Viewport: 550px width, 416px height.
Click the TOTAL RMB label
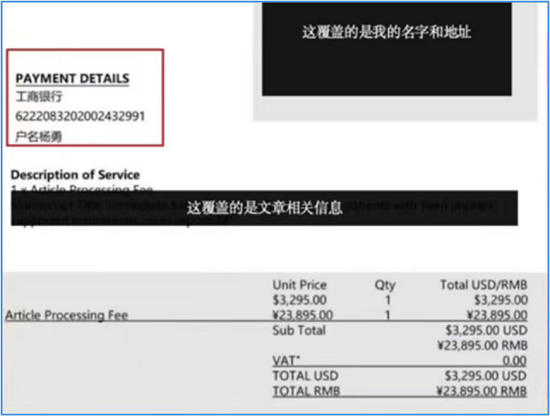[306, 391]
